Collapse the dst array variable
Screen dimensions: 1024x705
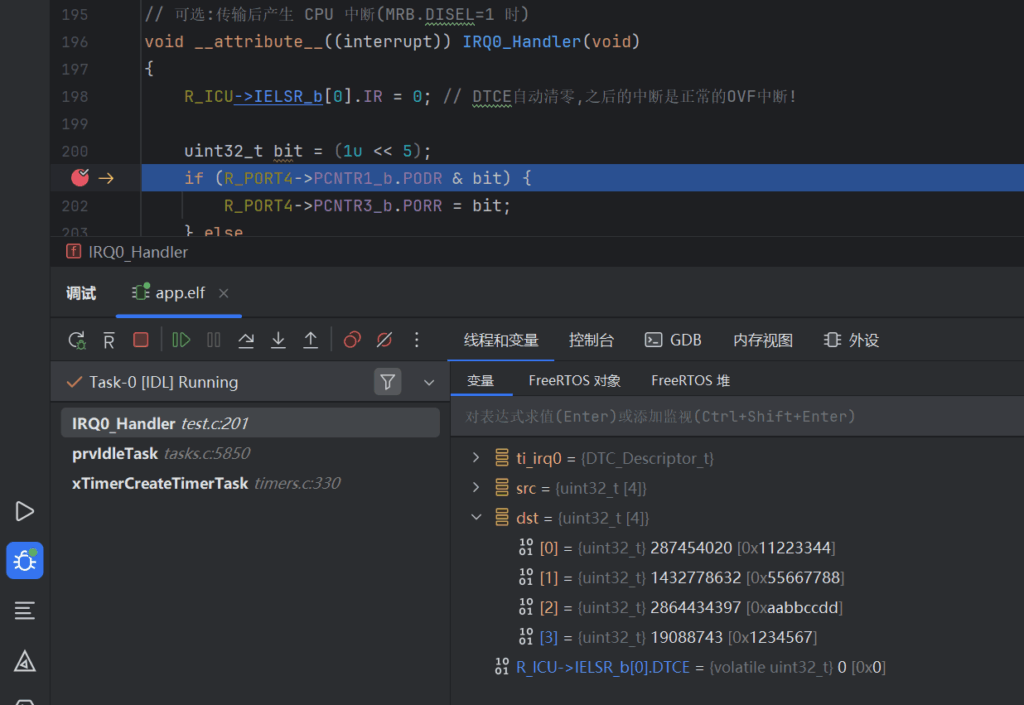[x=476, y=518]
